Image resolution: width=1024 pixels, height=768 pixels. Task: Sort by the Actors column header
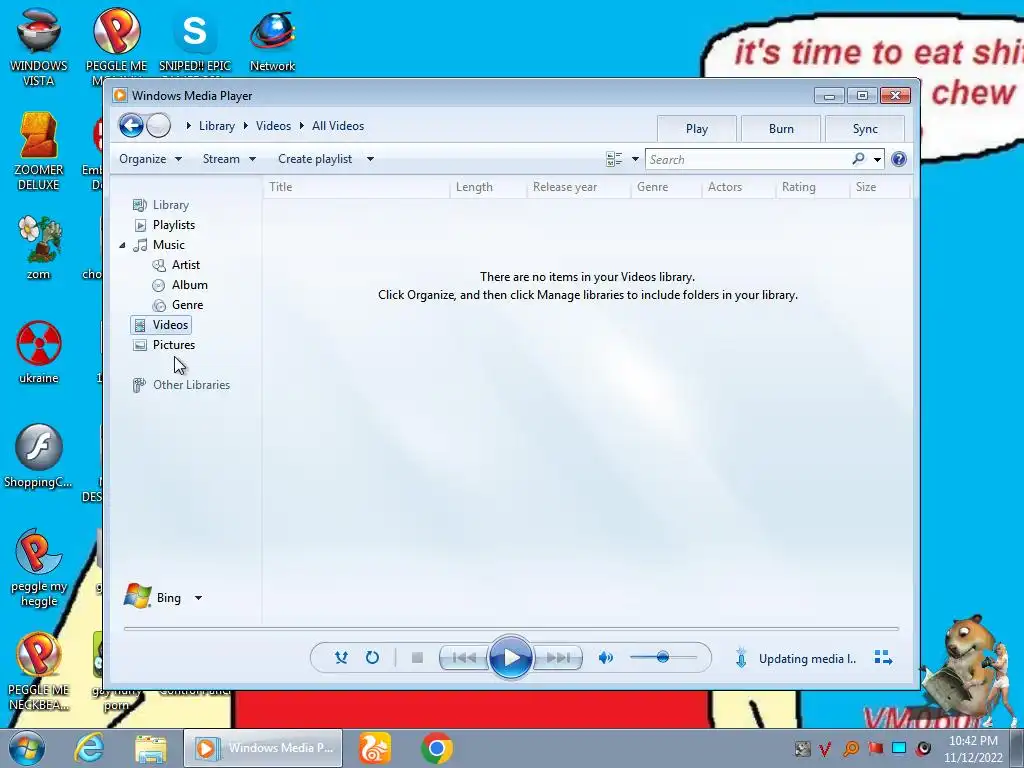[739, 187]
